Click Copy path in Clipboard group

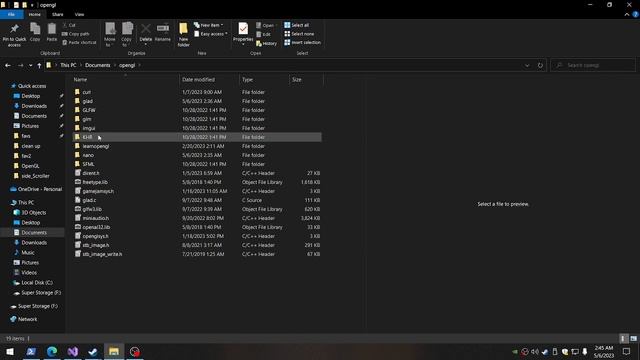click(x=76, y=34)
